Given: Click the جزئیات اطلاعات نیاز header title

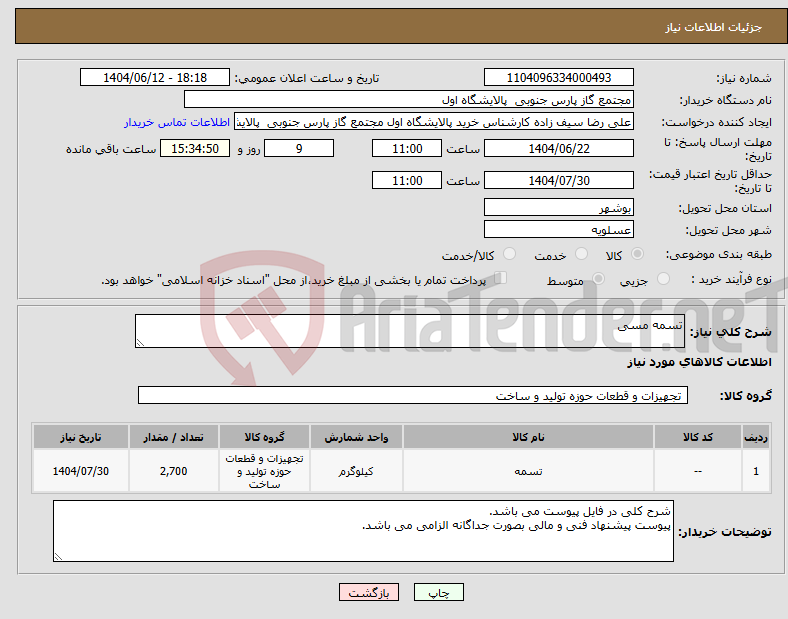Looking at the screenshot, I should (x=714, y=27).
